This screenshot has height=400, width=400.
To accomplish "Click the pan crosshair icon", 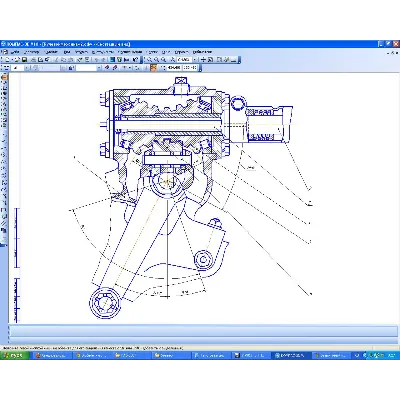I will [x=203, y=60].
